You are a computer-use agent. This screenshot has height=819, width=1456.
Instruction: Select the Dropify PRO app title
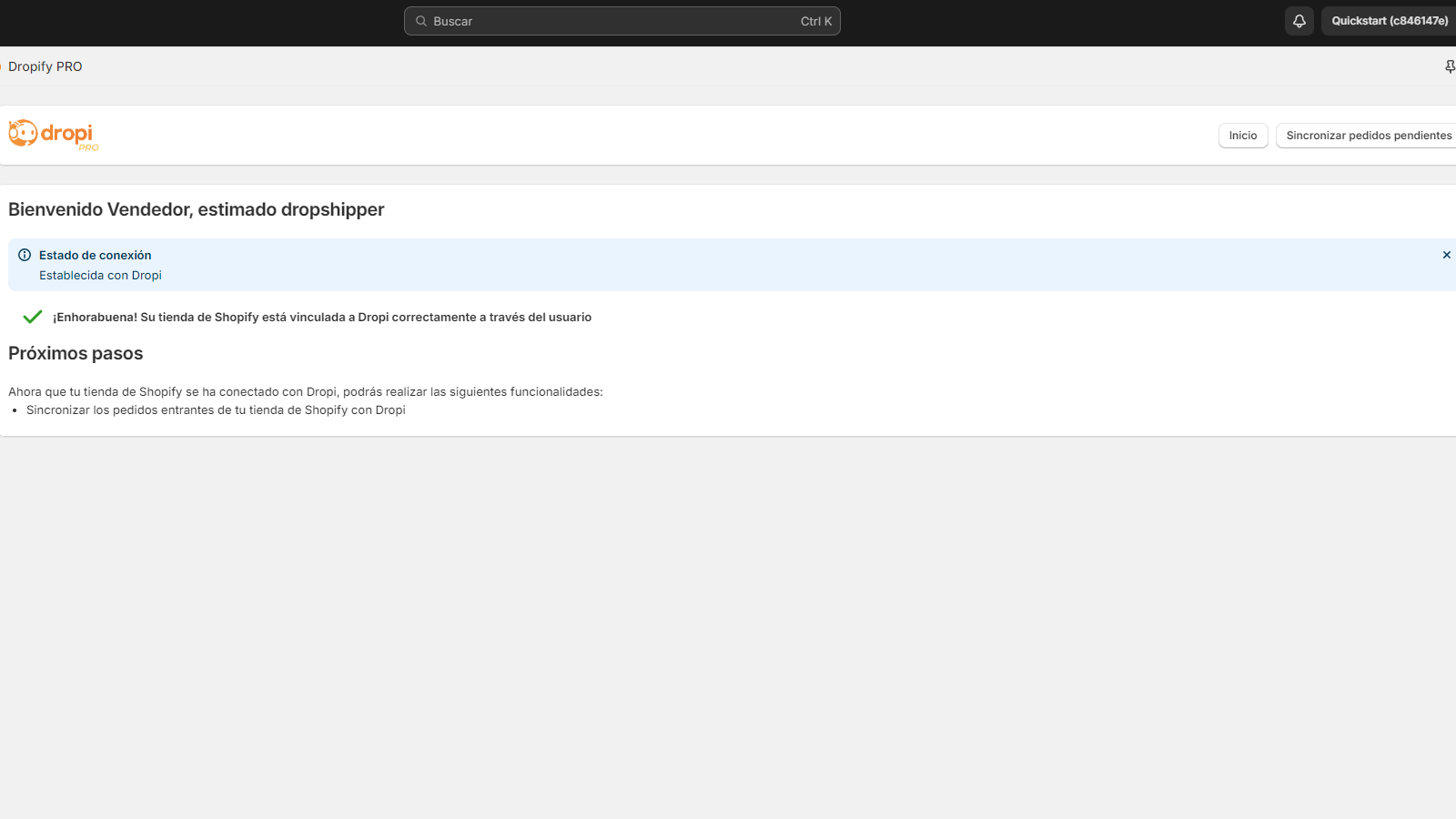tap(45, 66)
